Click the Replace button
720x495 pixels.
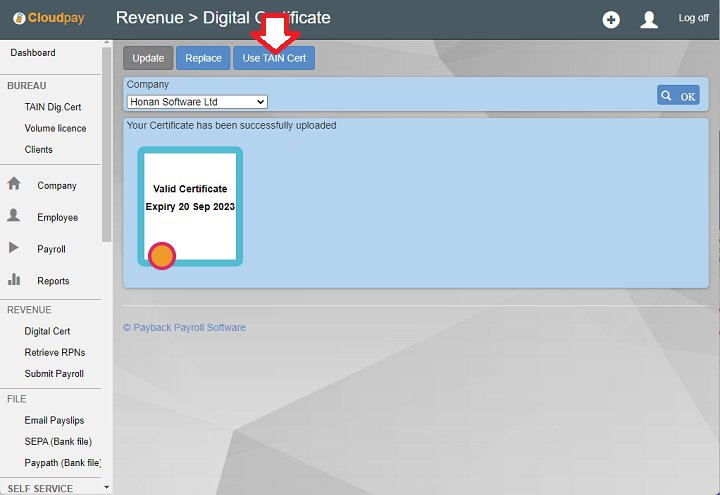[203, 58]
